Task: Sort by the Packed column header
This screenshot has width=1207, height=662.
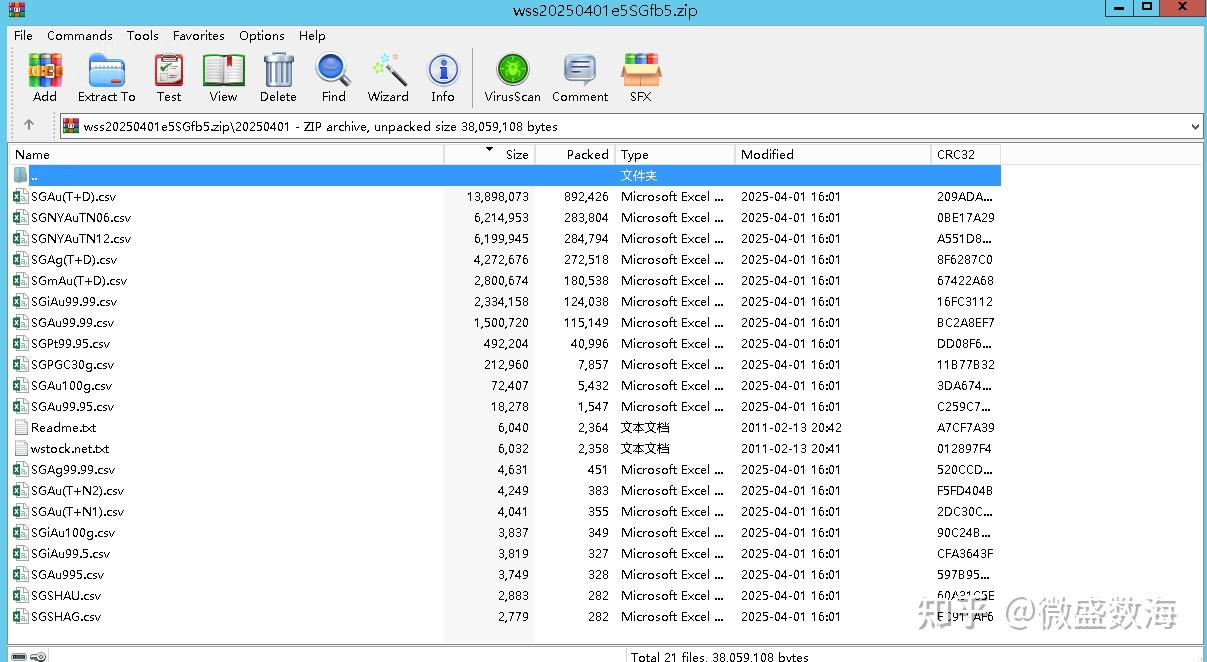Action: pos(575,154)
